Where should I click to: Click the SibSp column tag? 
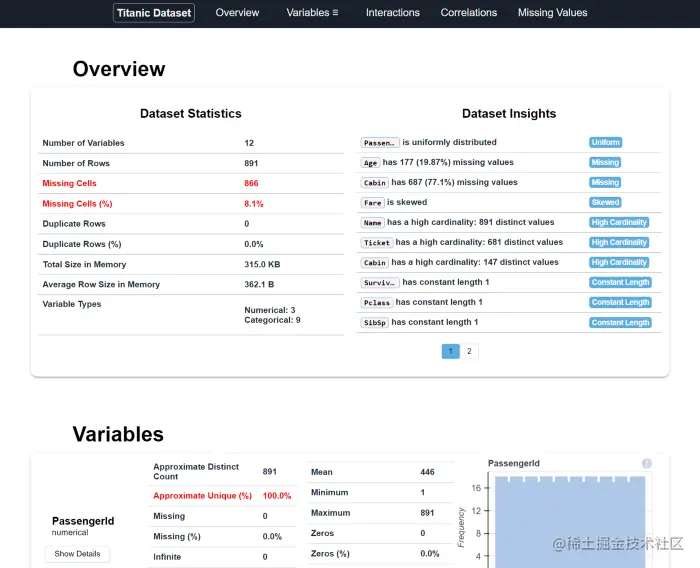[x=375, y=323]
